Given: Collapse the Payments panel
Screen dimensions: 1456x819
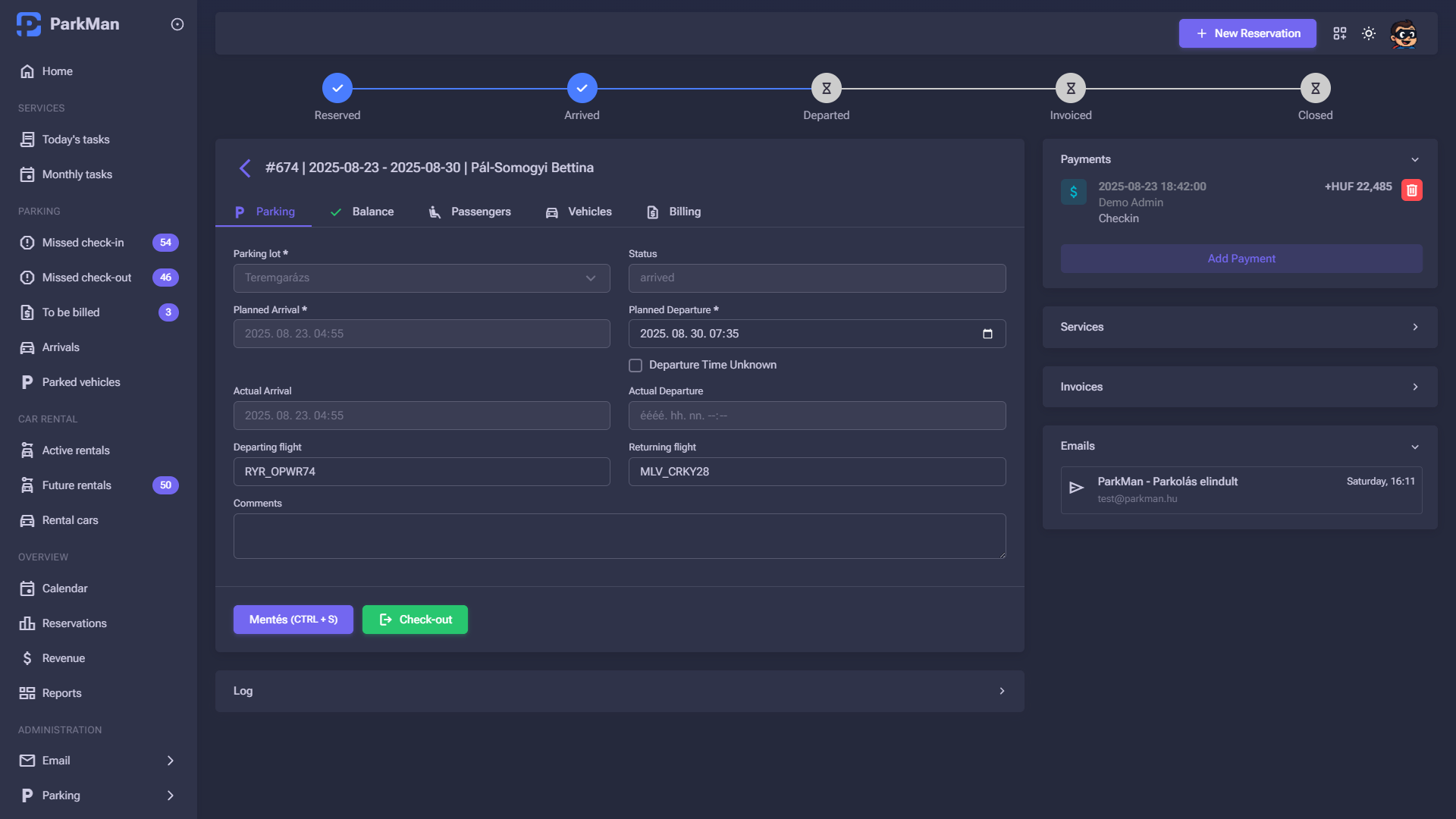Looking at the screenshot, I should 1415,159.
